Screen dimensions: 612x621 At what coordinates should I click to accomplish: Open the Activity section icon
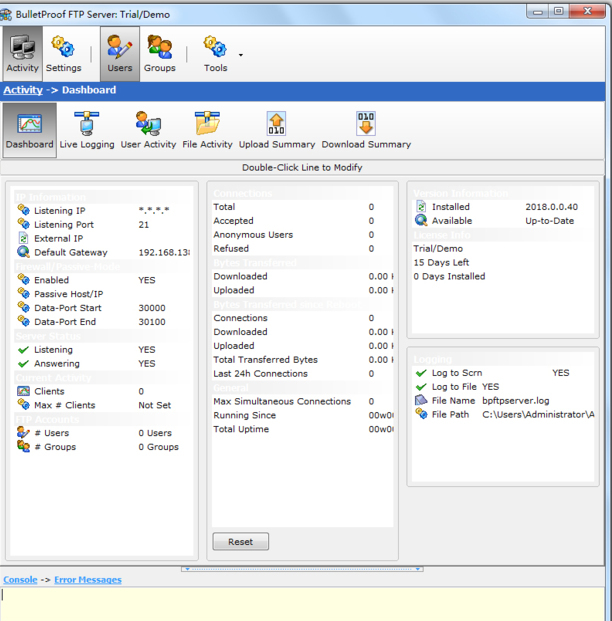pos(22,53)
